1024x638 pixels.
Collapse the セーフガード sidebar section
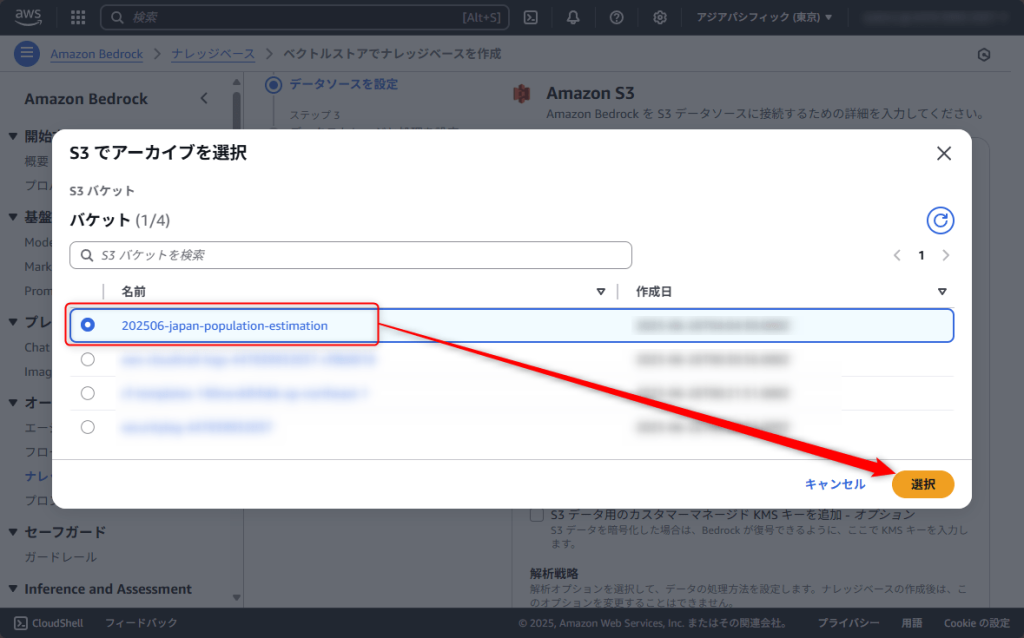click(x=13, y=532)
